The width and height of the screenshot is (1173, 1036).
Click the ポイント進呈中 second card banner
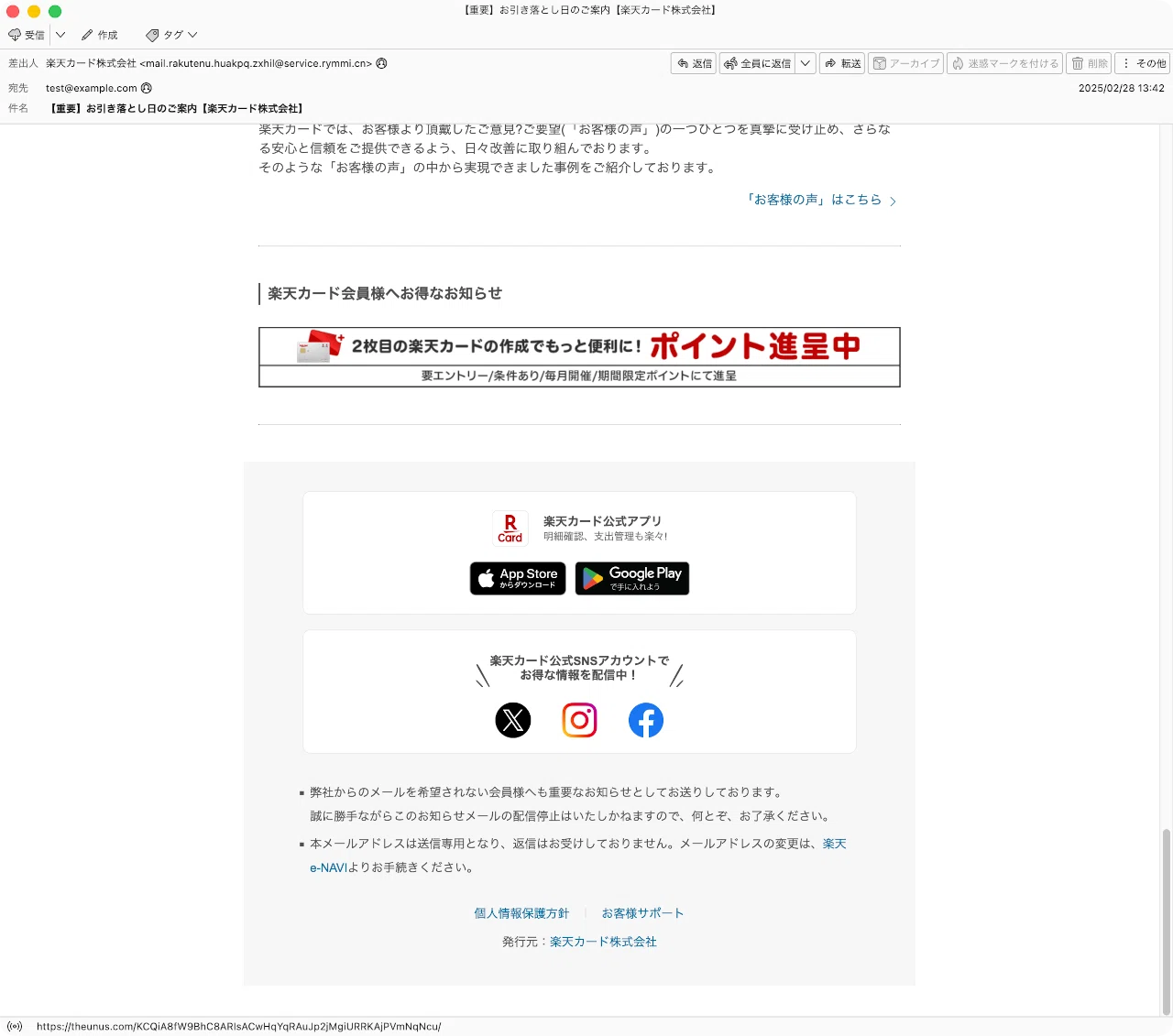point(579,357)
